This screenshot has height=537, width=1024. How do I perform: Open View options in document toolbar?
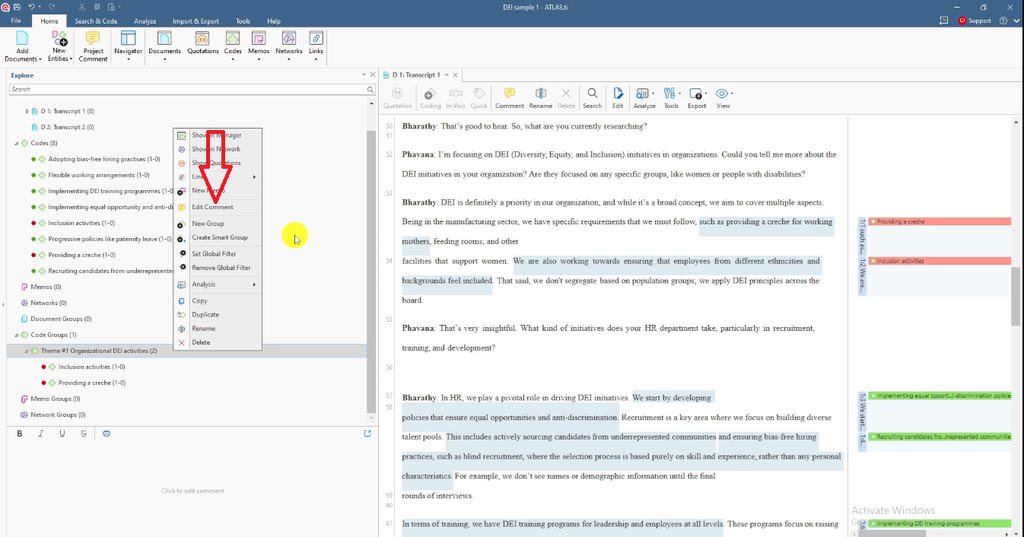point(723,98)
